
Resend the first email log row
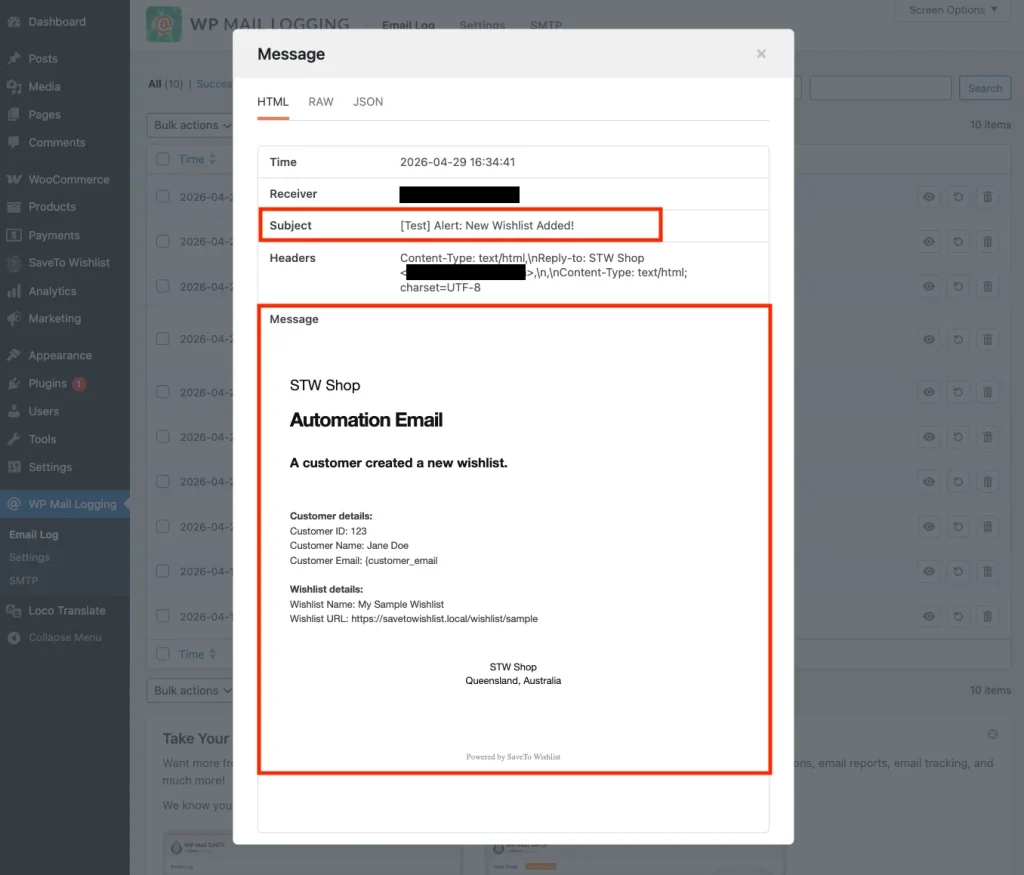pyautogui.click(x=958, y=197)
